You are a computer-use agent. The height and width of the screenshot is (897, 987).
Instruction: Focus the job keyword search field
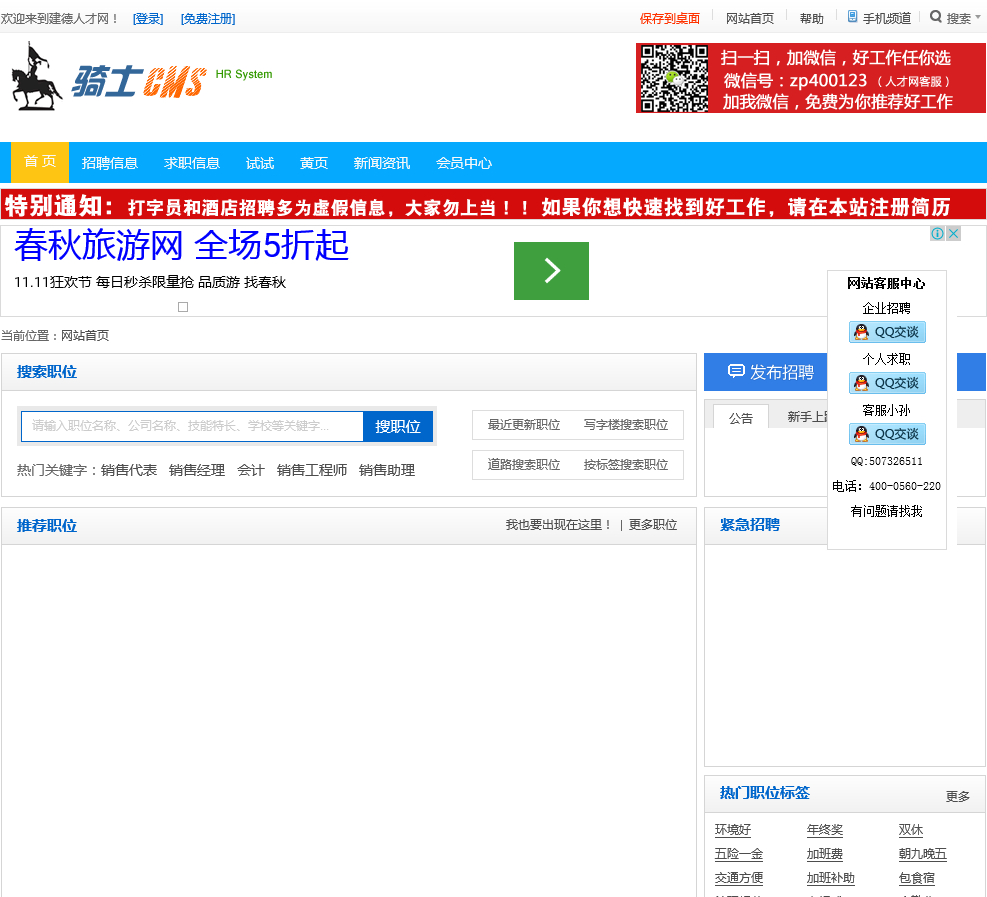click(192, 426)
